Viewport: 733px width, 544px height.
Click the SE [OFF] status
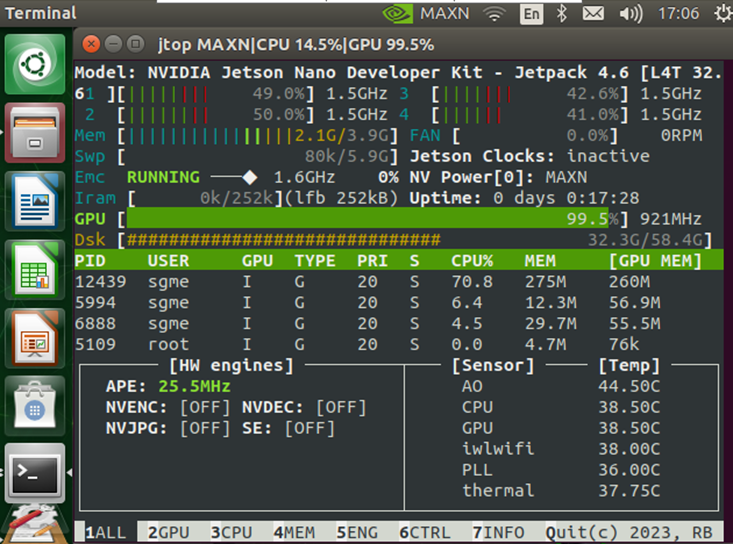click(310, 428)
